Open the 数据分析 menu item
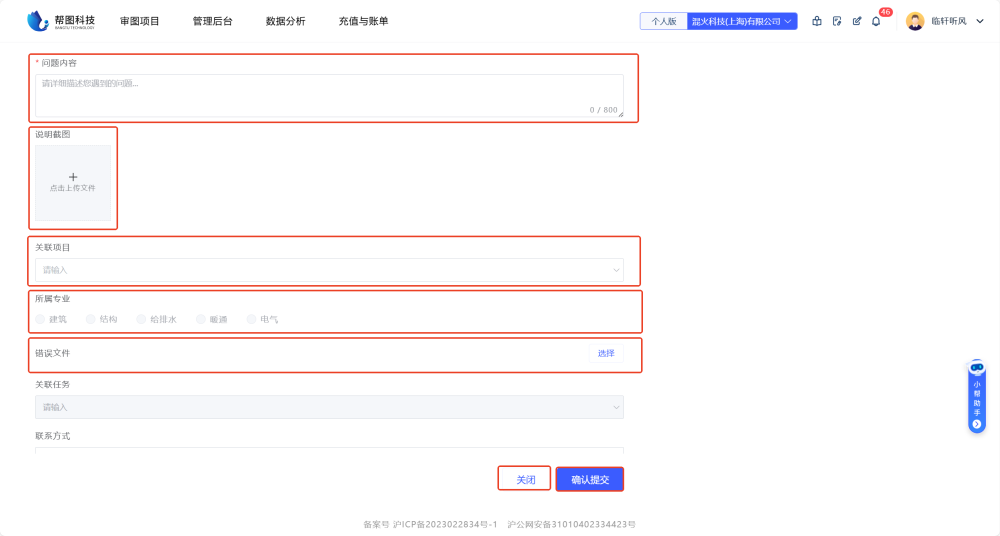The image size is (1000, 536). (x=285, y=21)
